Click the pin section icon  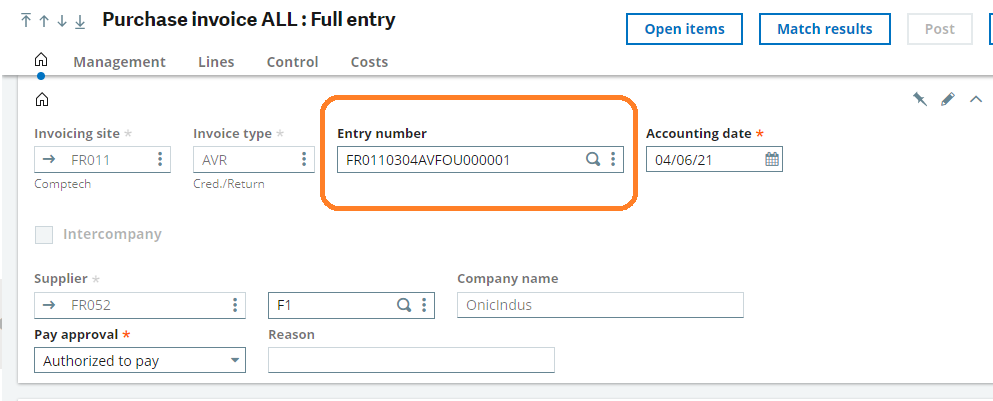pyautogui.click(x=920, y=99)
